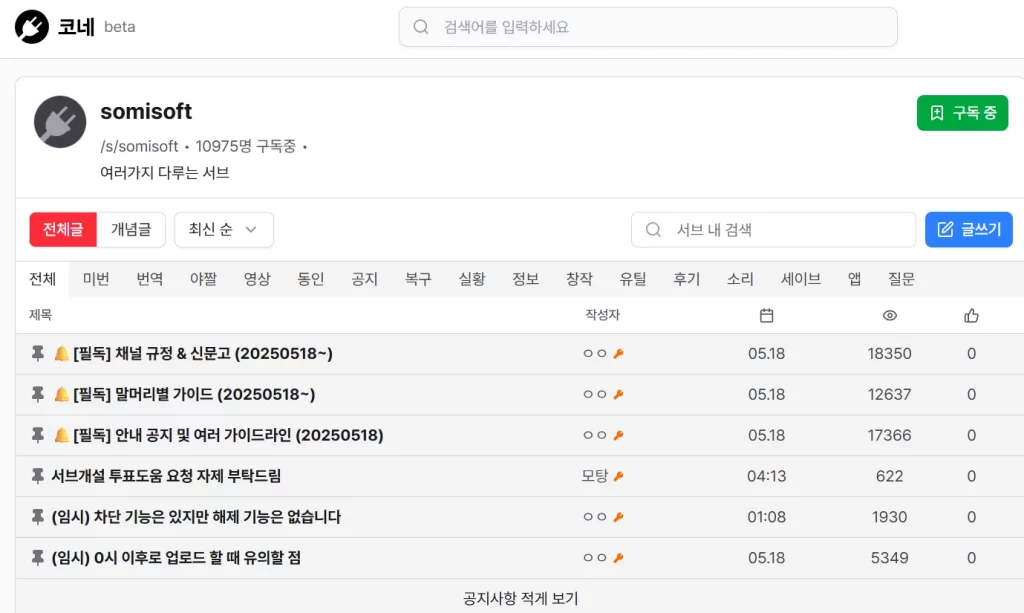Click the 서브 내 검색 input field

pos(773,230)
